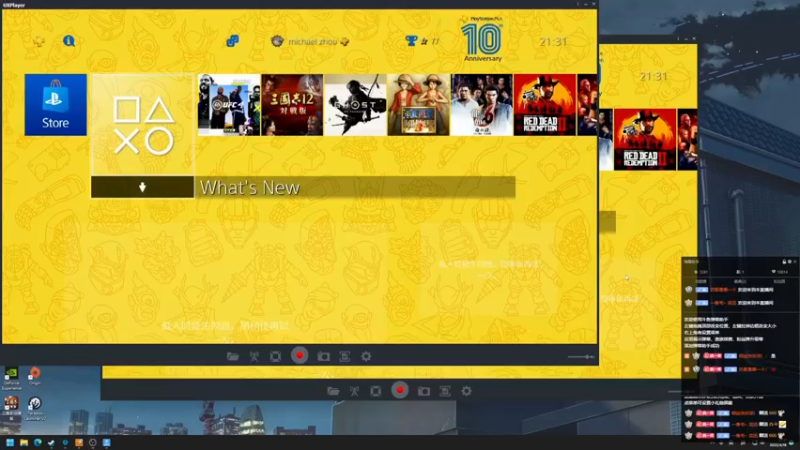Select the What's New label bar
This screenshot has height=450, width=800.
355,187
